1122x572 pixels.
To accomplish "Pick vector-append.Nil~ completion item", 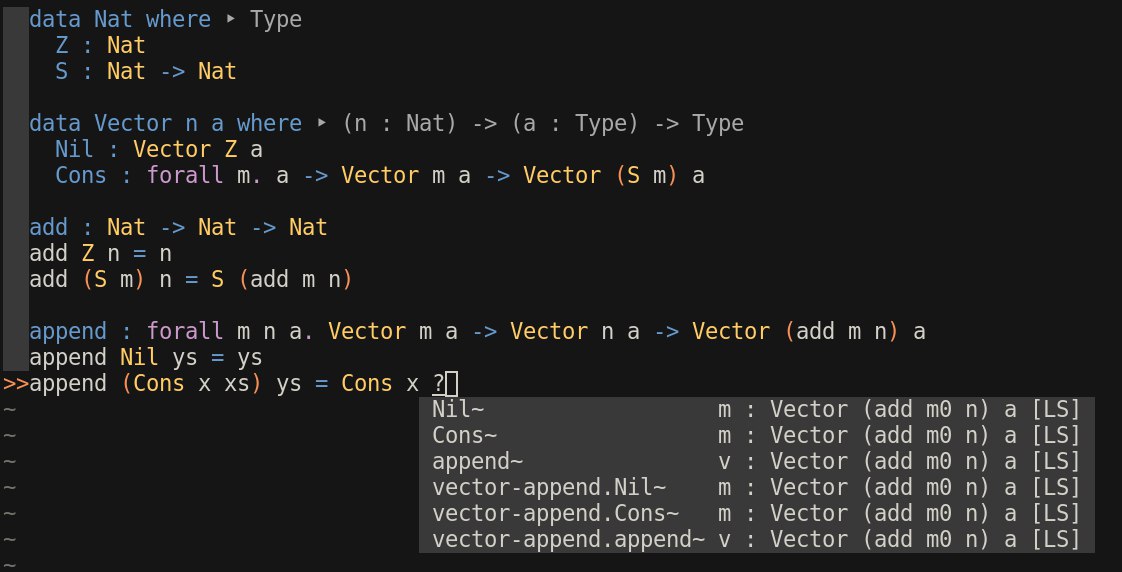I will tap(756, 488).
